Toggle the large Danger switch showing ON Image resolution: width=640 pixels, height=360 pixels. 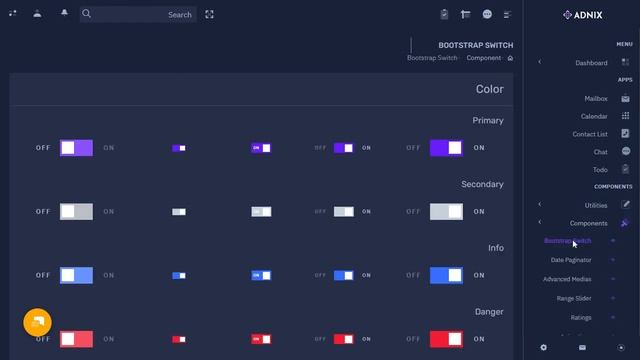(446, 339)
